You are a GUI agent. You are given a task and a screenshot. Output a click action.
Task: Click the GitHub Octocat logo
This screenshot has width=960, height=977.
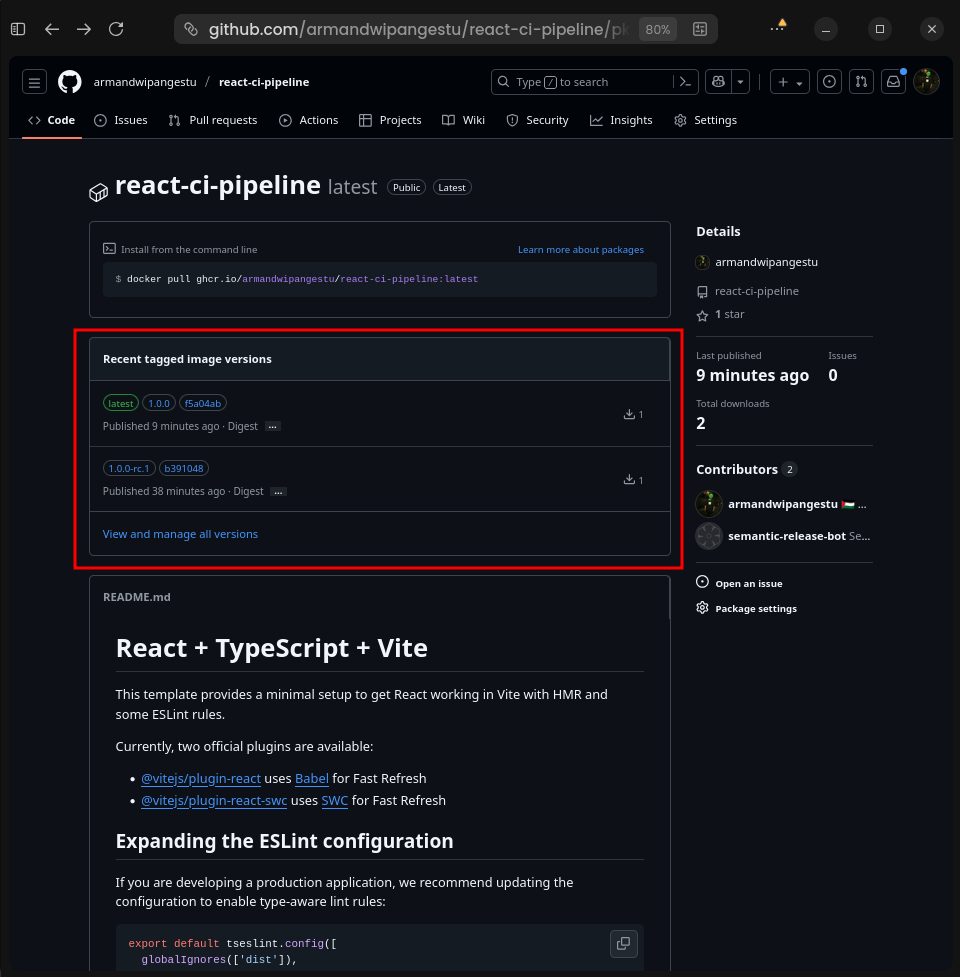point(69,82)
